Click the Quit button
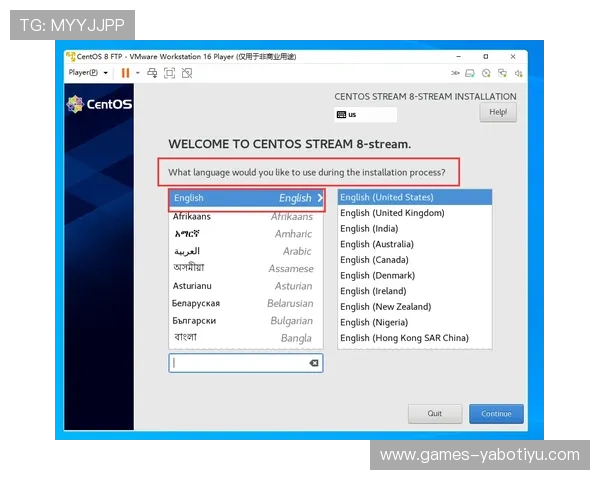Viewport: 600px width, 480px height. (435, 414)
